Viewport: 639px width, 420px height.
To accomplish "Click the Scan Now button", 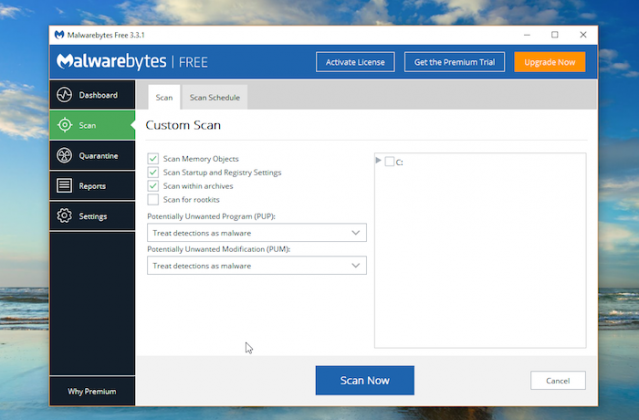I will (365, 380).
